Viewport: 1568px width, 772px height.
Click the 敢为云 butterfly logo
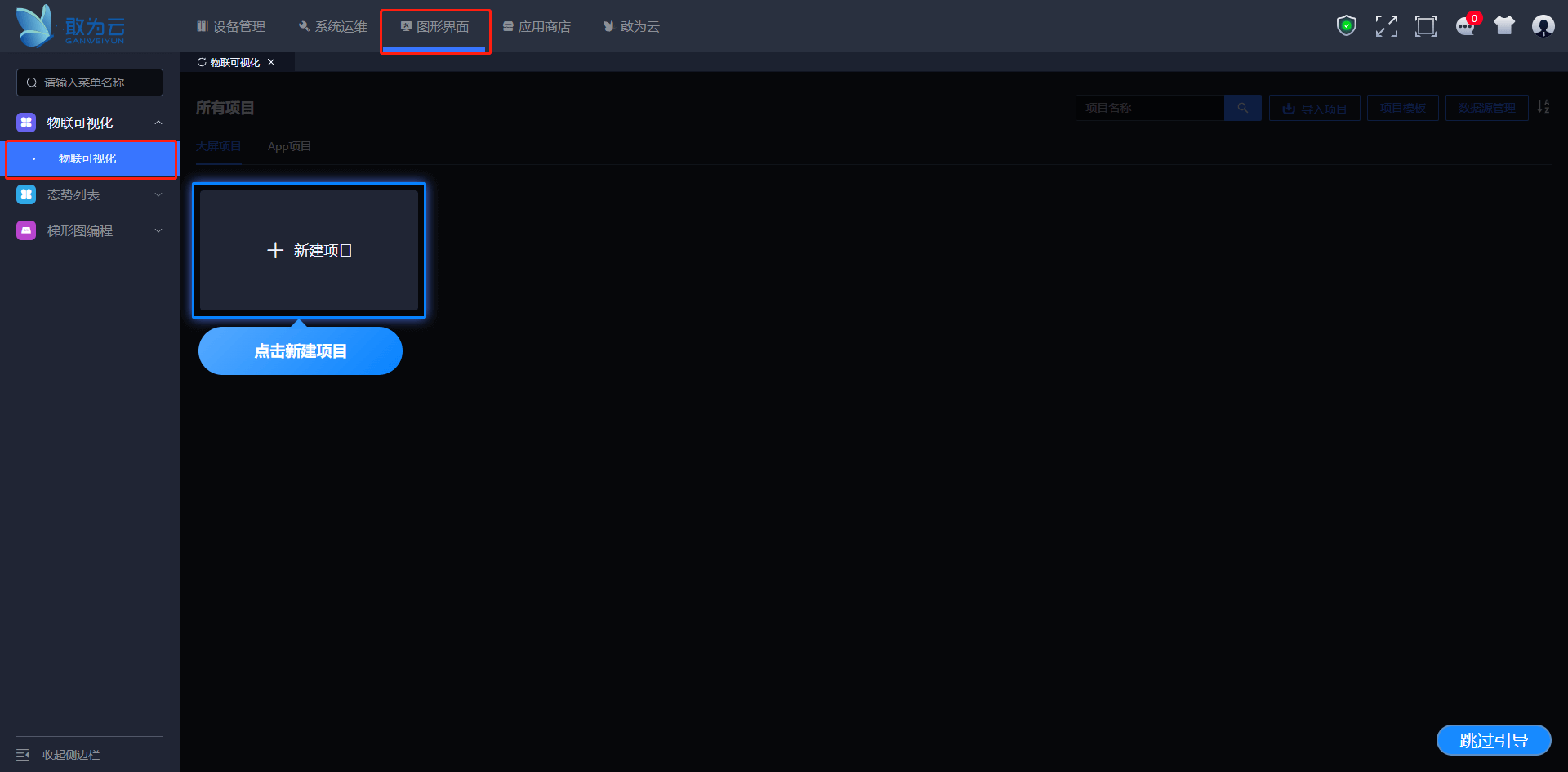(70, 26)
